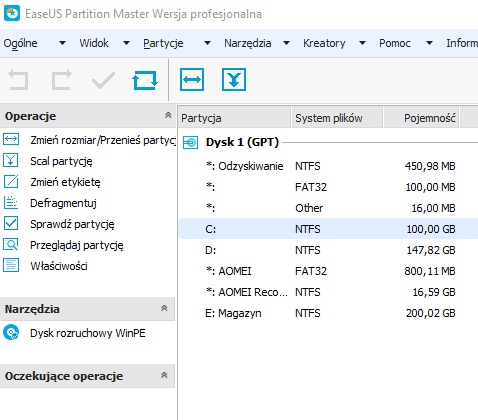Click the Undo toolbar icon
The image size is (478, 420).
click(18, 80)
